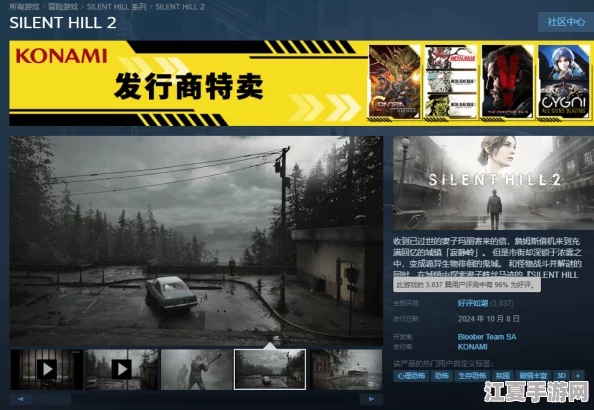Click the 全部评测 label

(x=406, y=303)
